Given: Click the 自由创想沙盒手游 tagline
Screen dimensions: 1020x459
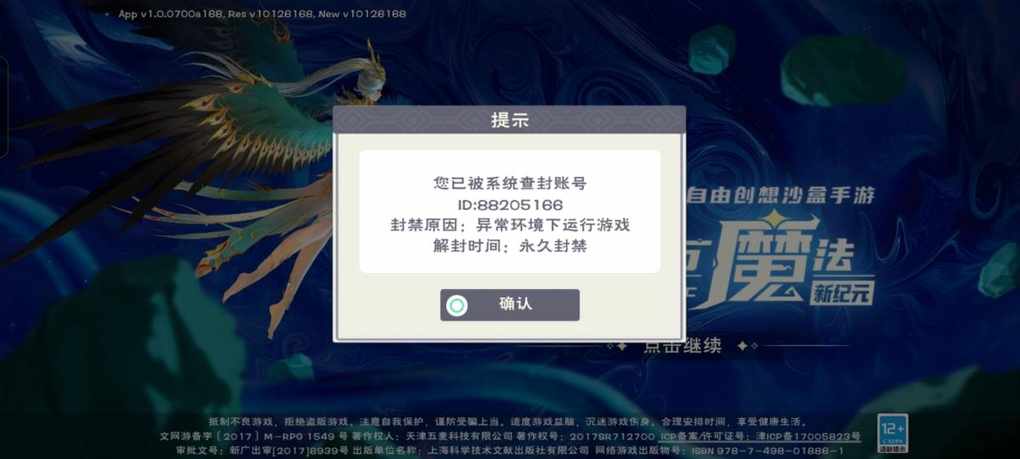Looking at the screenshot, I should [x=781, y=194].
